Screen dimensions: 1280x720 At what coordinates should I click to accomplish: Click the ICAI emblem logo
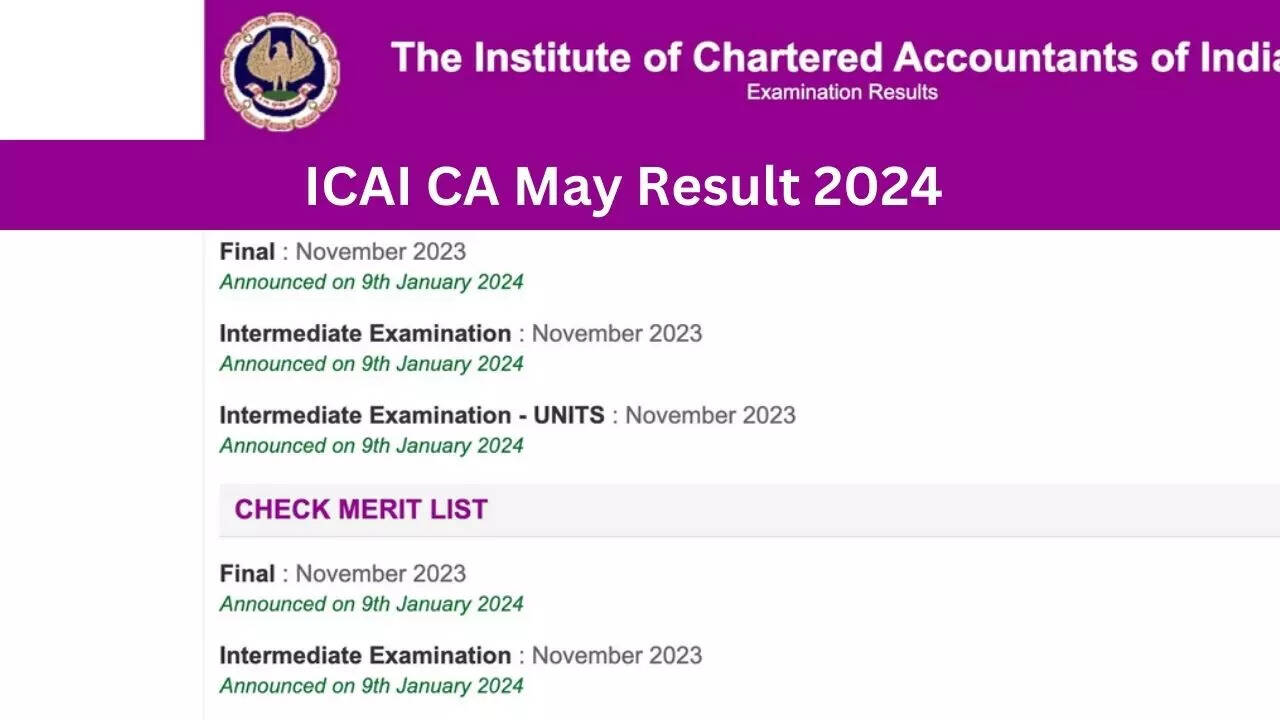tap(280, 71)
